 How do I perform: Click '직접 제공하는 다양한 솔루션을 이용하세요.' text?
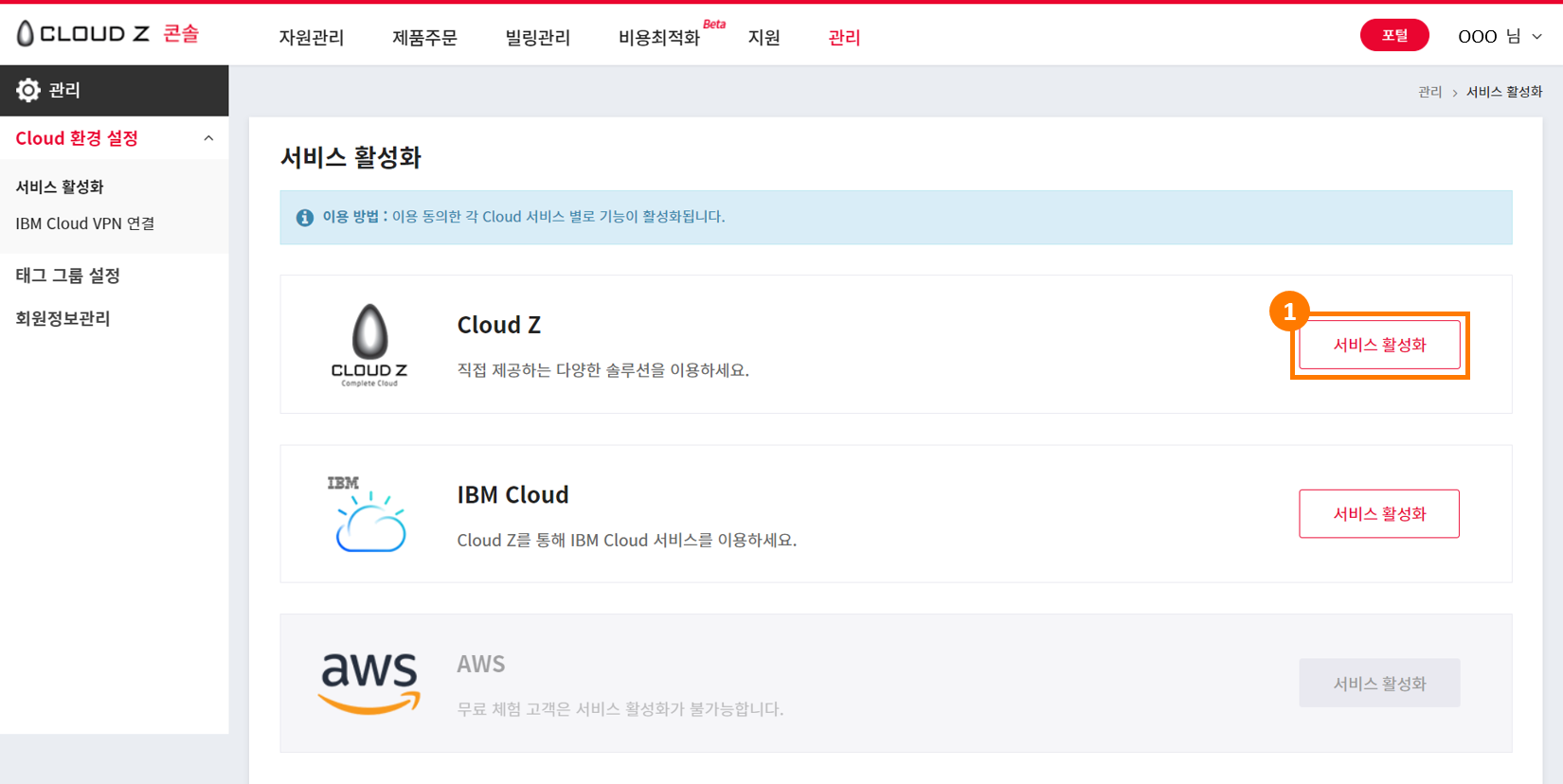603,370
